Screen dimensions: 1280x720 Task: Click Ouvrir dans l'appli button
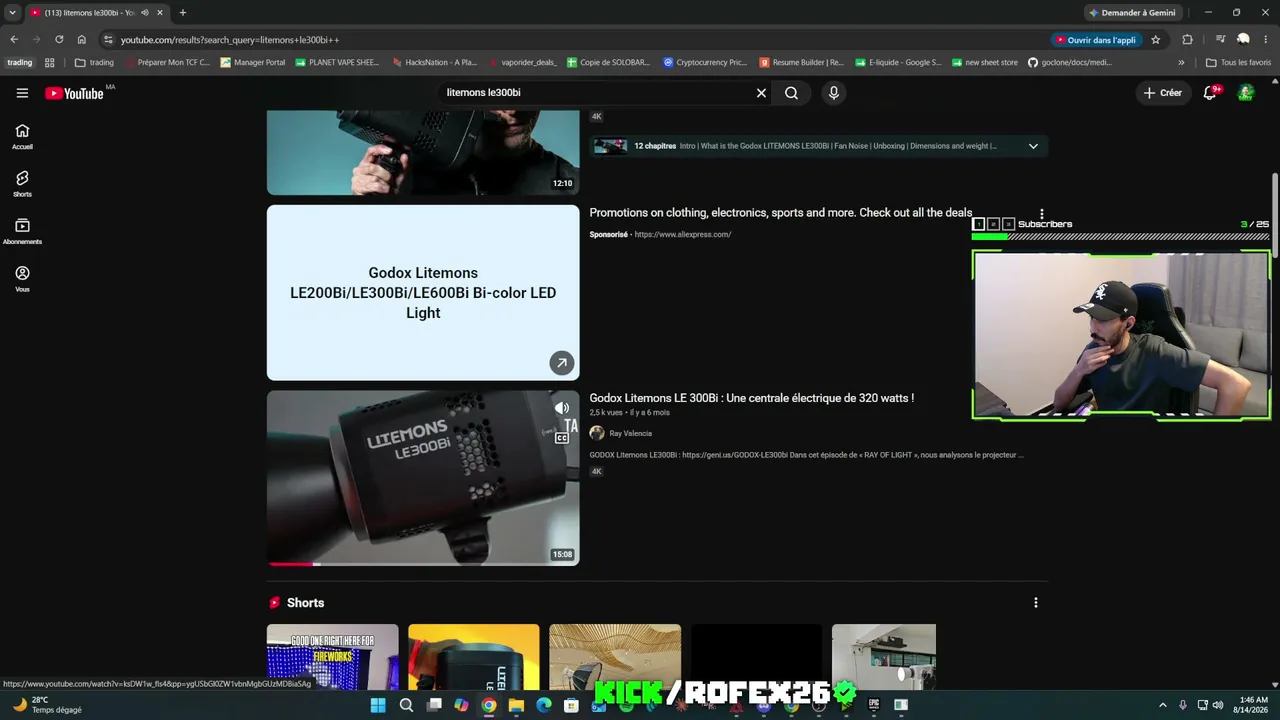tap(1095, 40)
